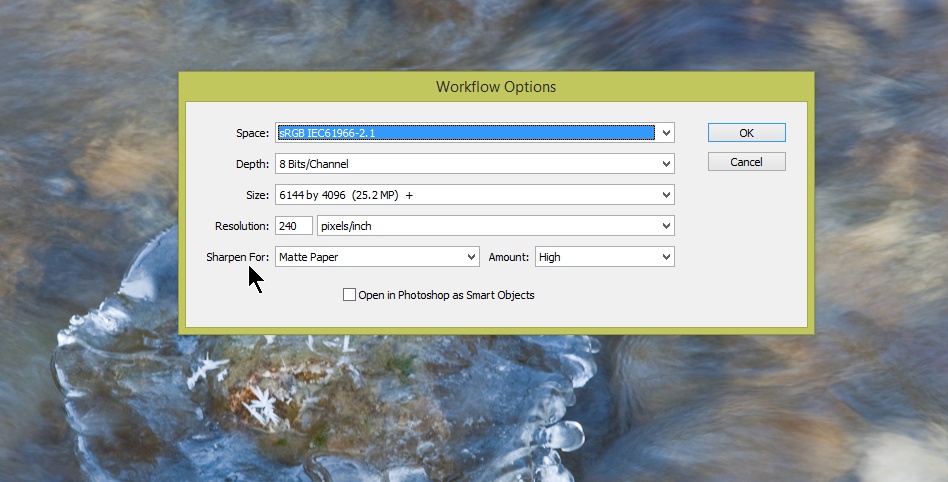The width and height of the screenshot is (948, 482).
Task: Open the Amount High dropdown
Action: tap(605, 257)
